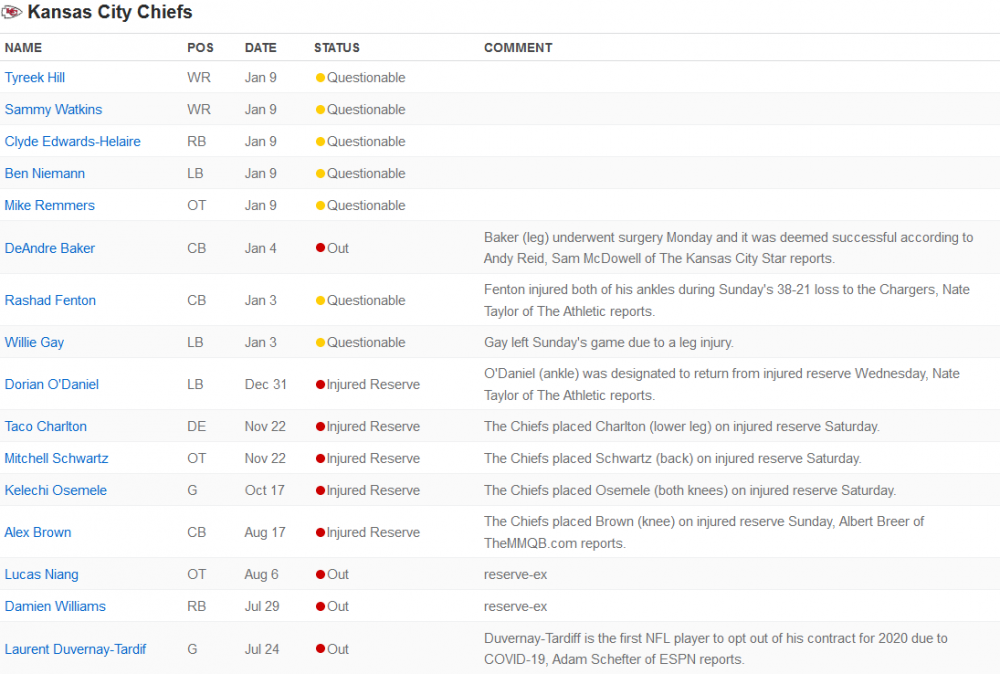Open Sammy Watkins player link
Viewport: 1000px width, 674px height.
click(x=53, y=110)
